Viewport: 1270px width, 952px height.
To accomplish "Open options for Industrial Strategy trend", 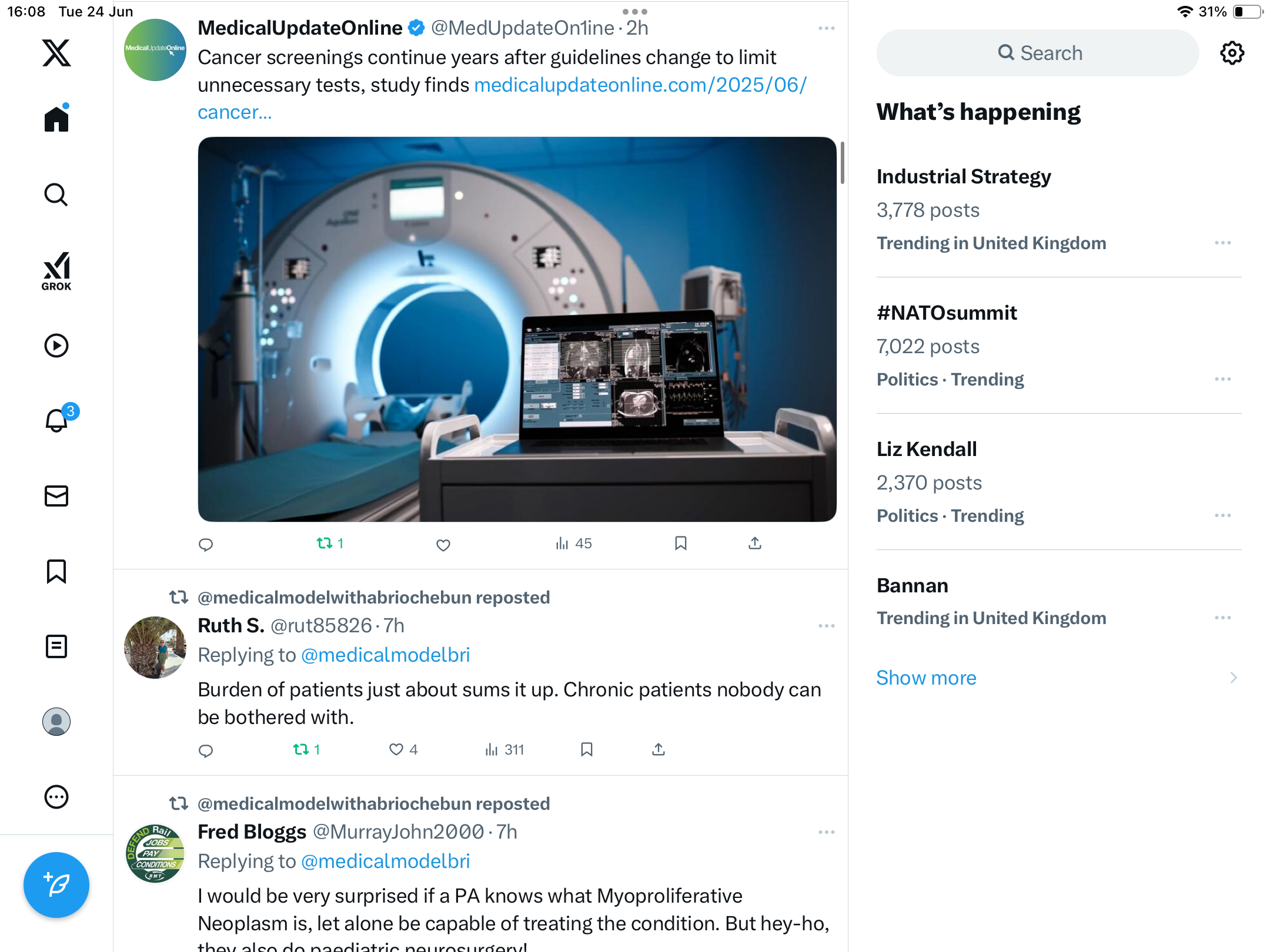I will click(1223, 243).
